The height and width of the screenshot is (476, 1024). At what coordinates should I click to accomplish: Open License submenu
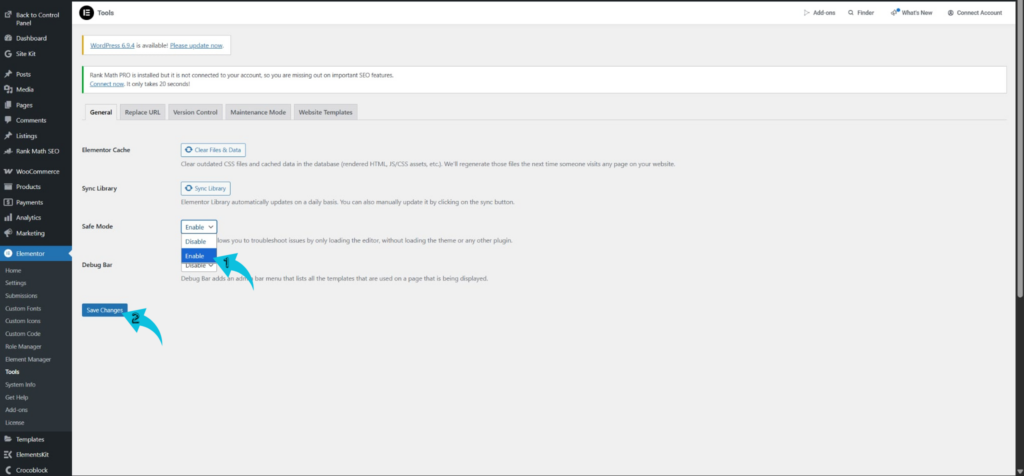14,422
